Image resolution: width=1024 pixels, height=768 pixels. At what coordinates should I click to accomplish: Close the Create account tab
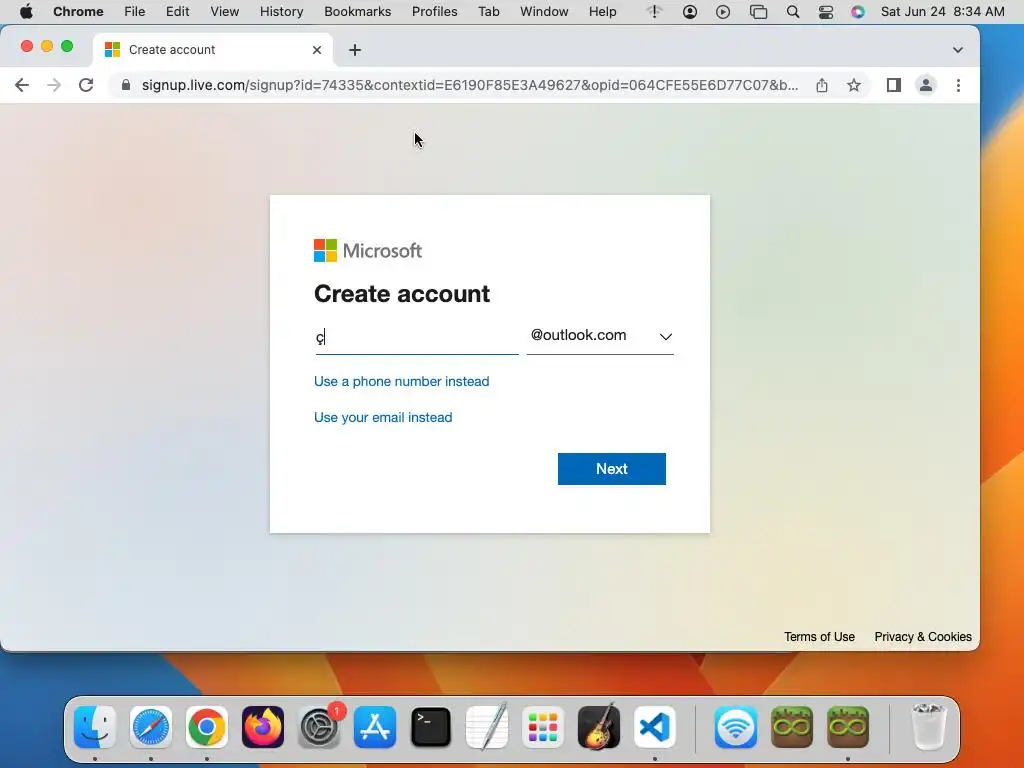(317, 50)
